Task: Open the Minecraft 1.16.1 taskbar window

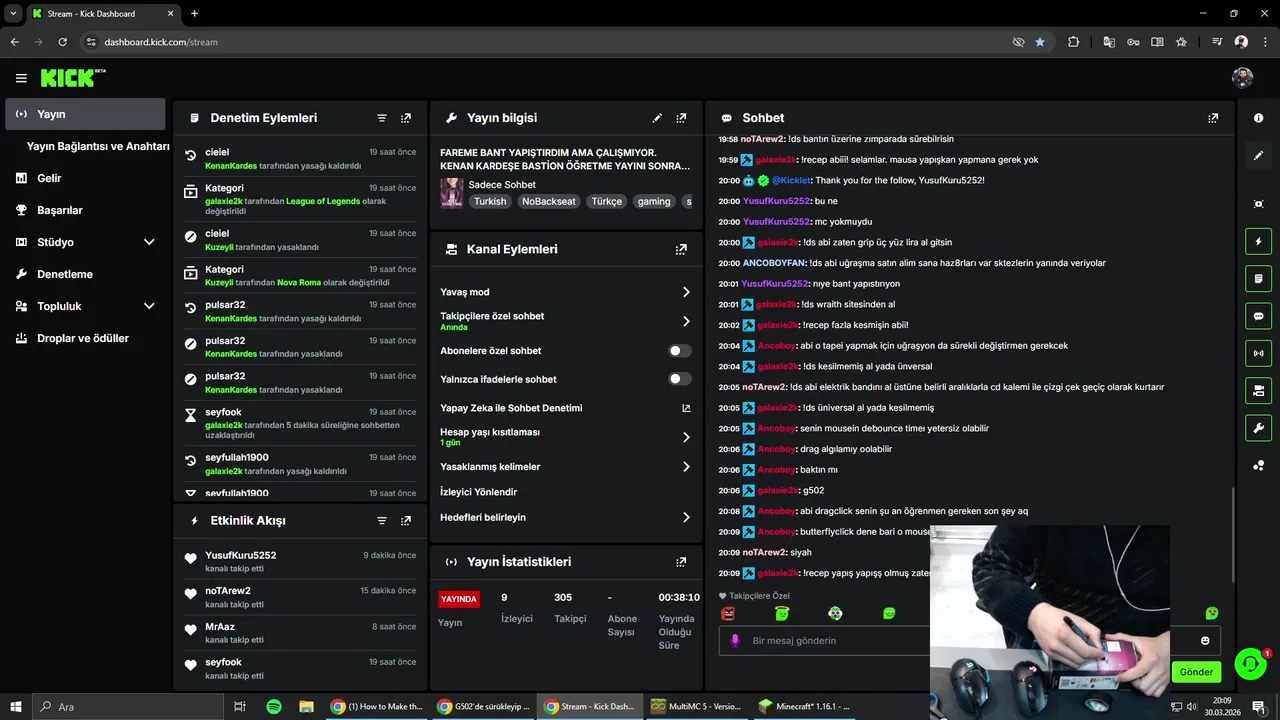Action: point(806,706)
